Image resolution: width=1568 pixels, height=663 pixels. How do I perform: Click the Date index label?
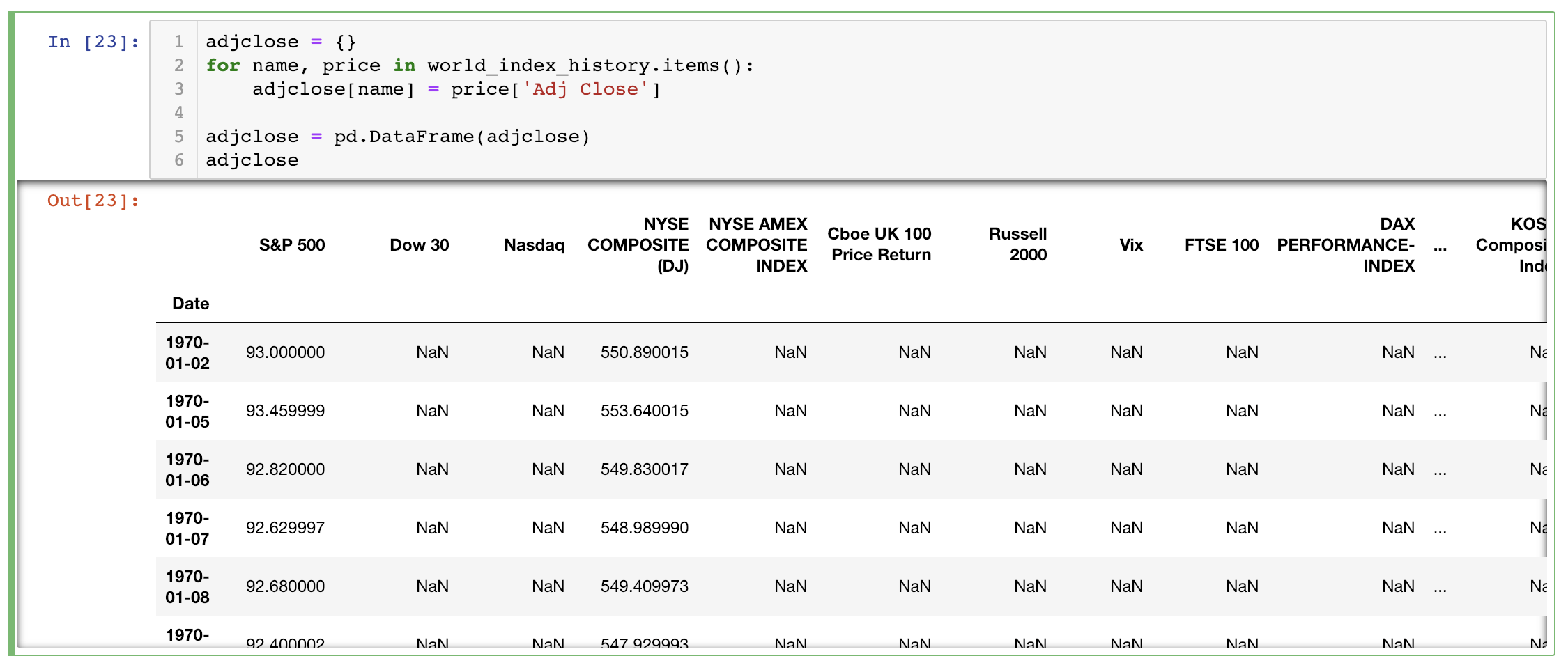[191, 304]
